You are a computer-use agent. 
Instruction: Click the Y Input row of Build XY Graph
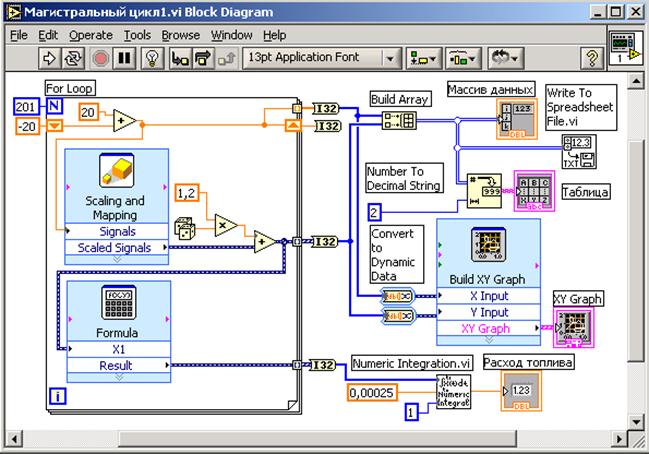point(488,312)
